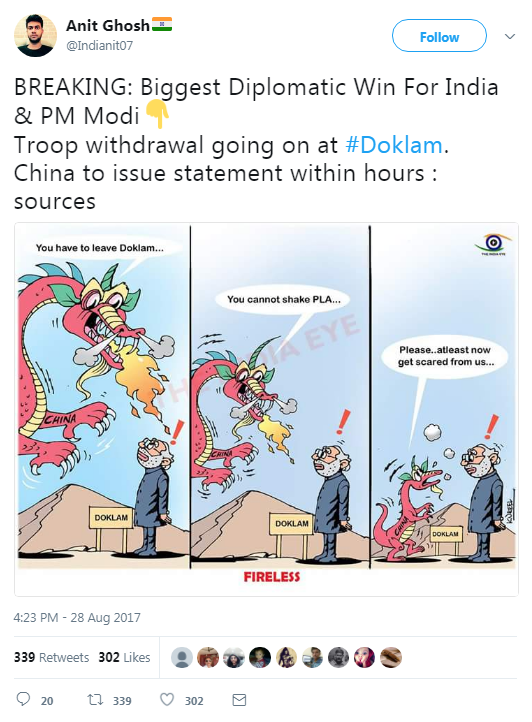View the 339 Retweets list

[x=51, y=657]
